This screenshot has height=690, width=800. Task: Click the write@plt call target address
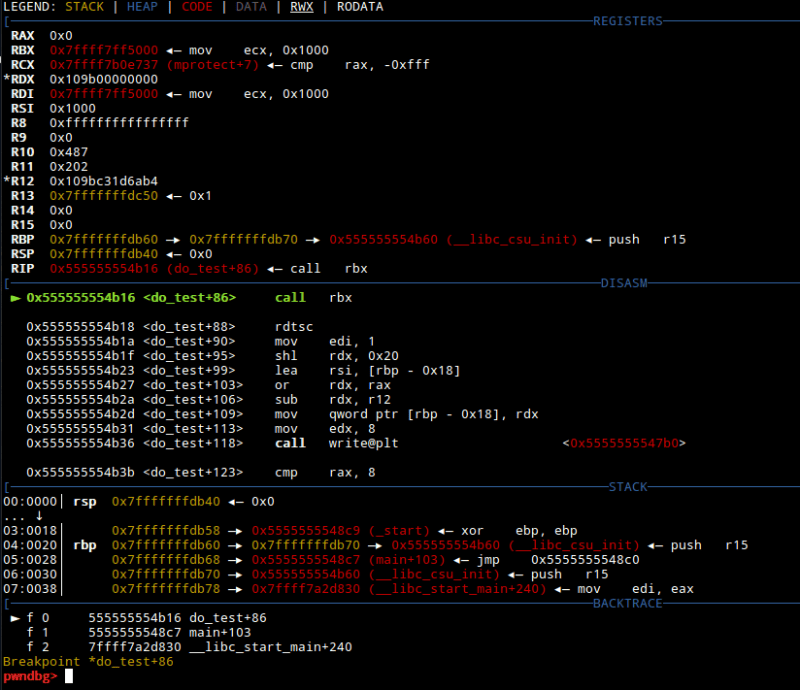[x=628, y=443]
